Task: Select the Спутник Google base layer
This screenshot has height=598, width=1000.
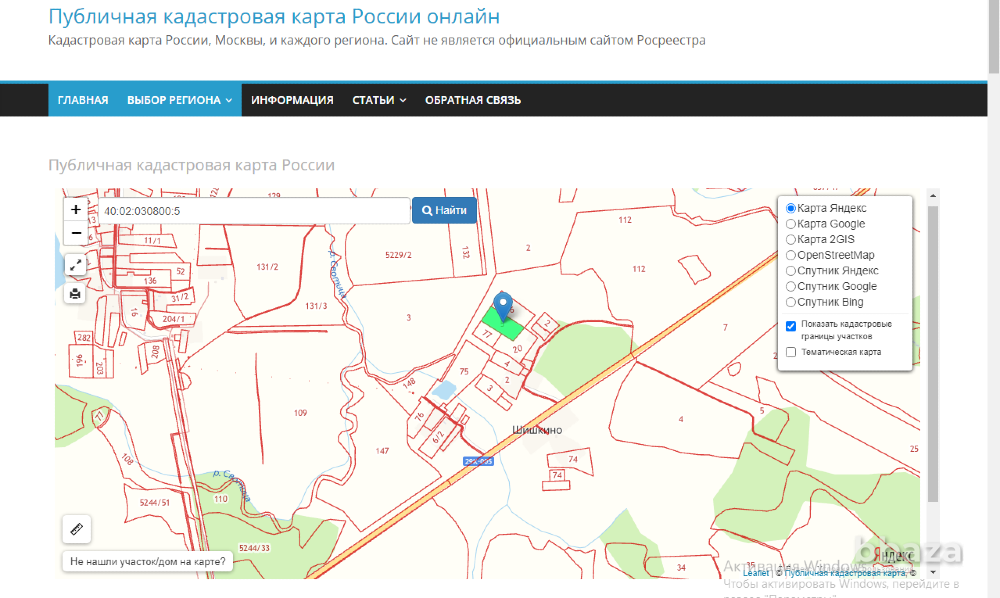Action: click(x=790, y=286)
